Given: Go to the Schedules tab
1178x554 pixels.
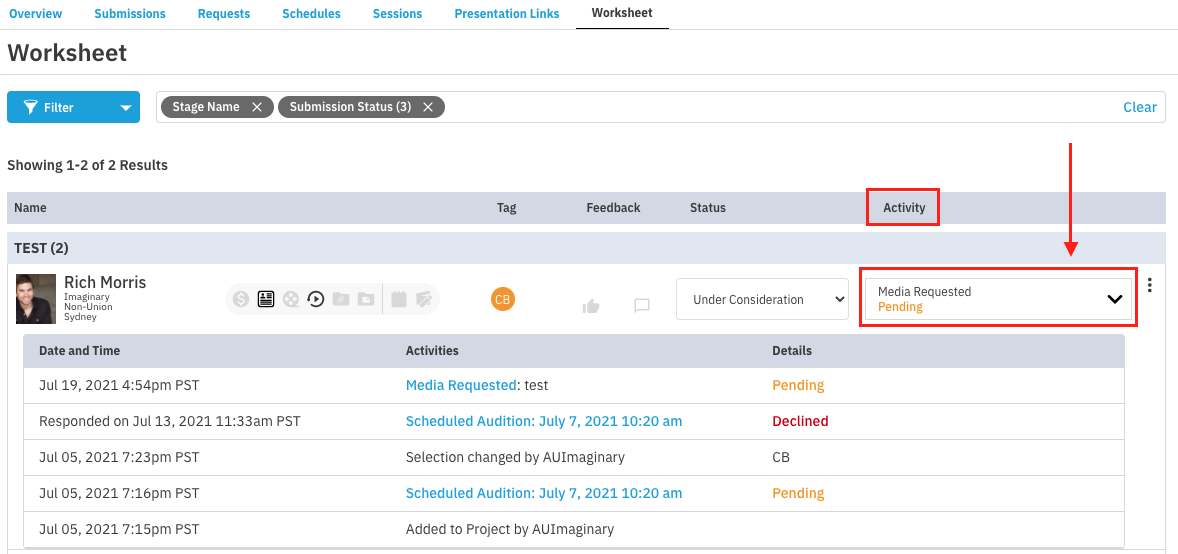Looking at the screenshot, I should pos(311,14).
